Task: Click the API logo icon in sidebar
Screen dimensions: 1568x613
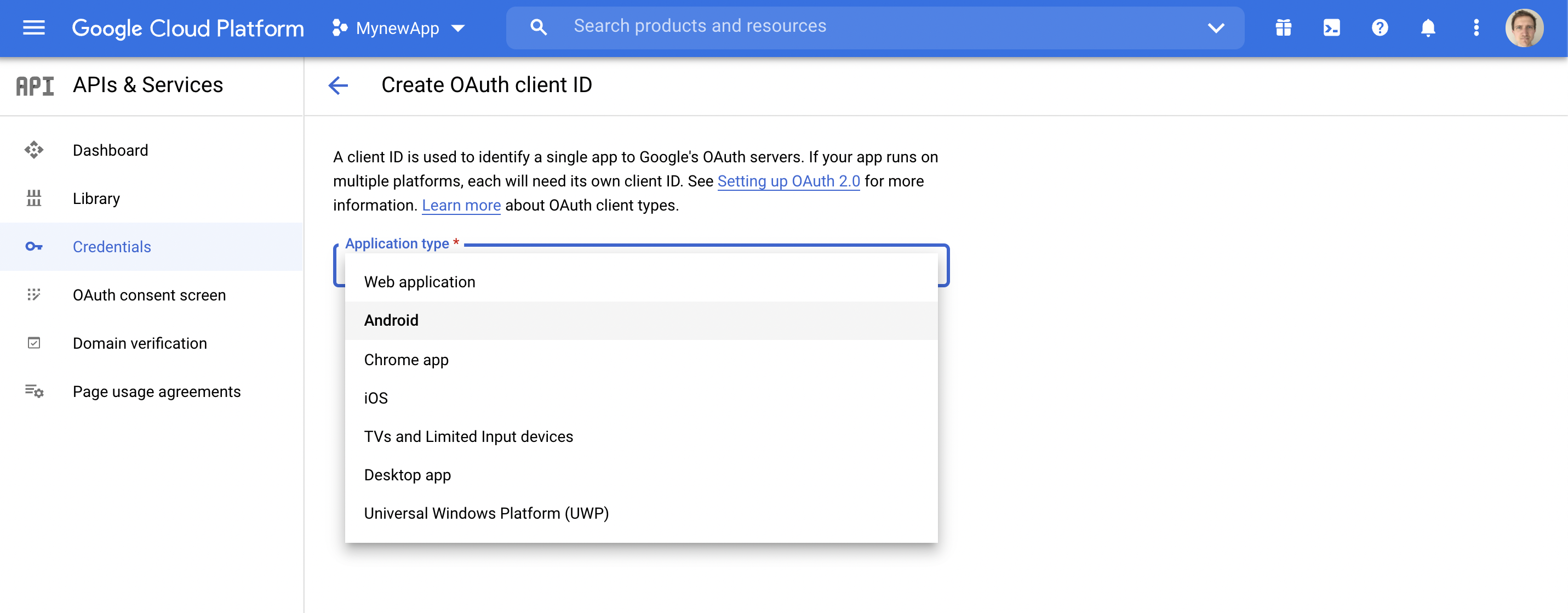Action: click(35, 86)
